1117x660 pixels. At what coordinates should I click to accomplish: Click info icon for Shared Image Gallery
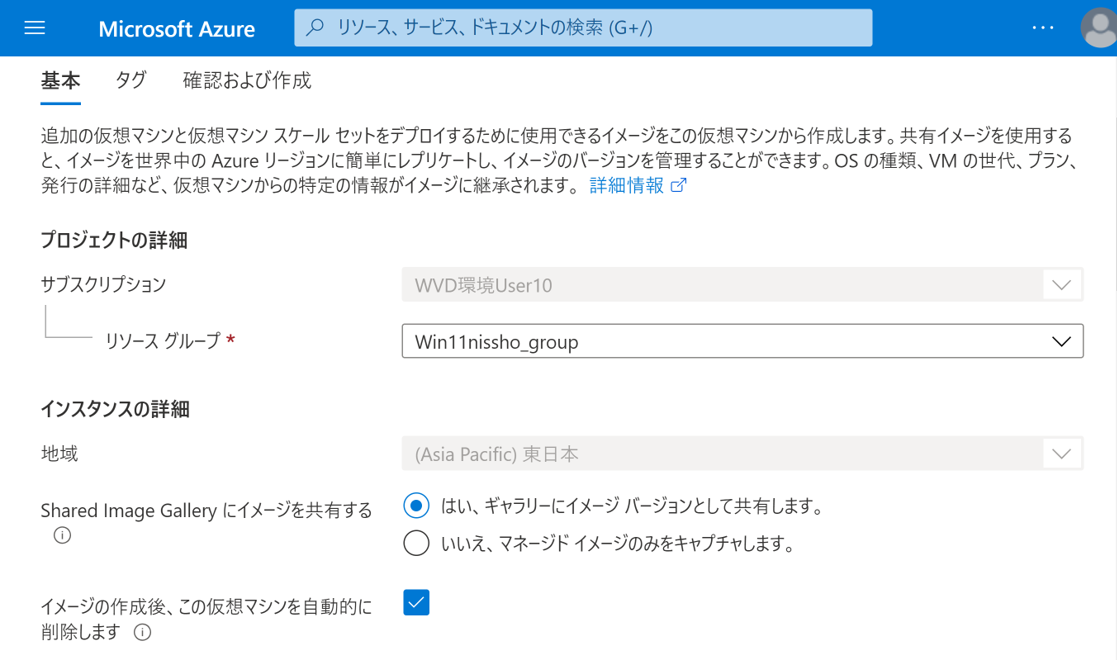[63, 535]
